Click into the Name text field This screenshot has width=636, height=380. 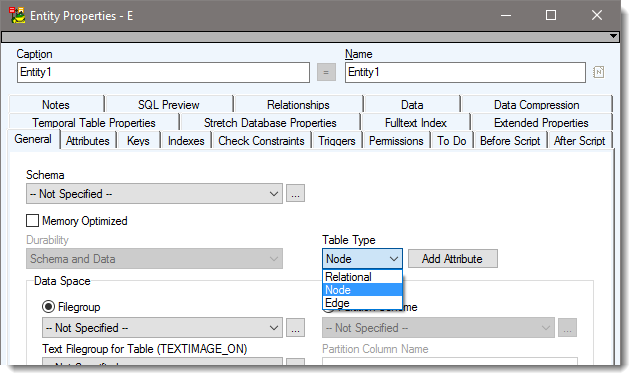point(465,72)
